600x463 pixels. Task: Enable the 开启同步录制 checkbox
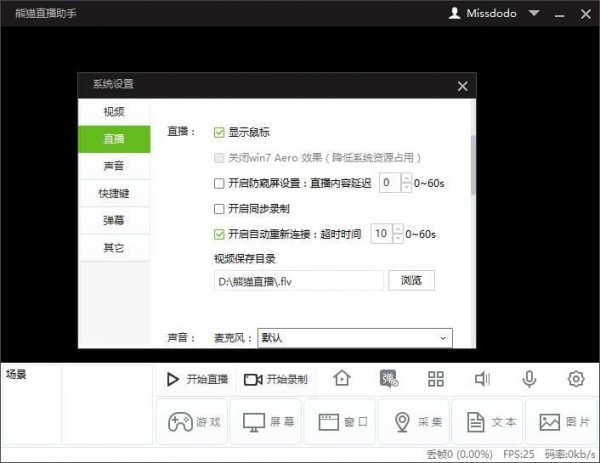point(220,209)
